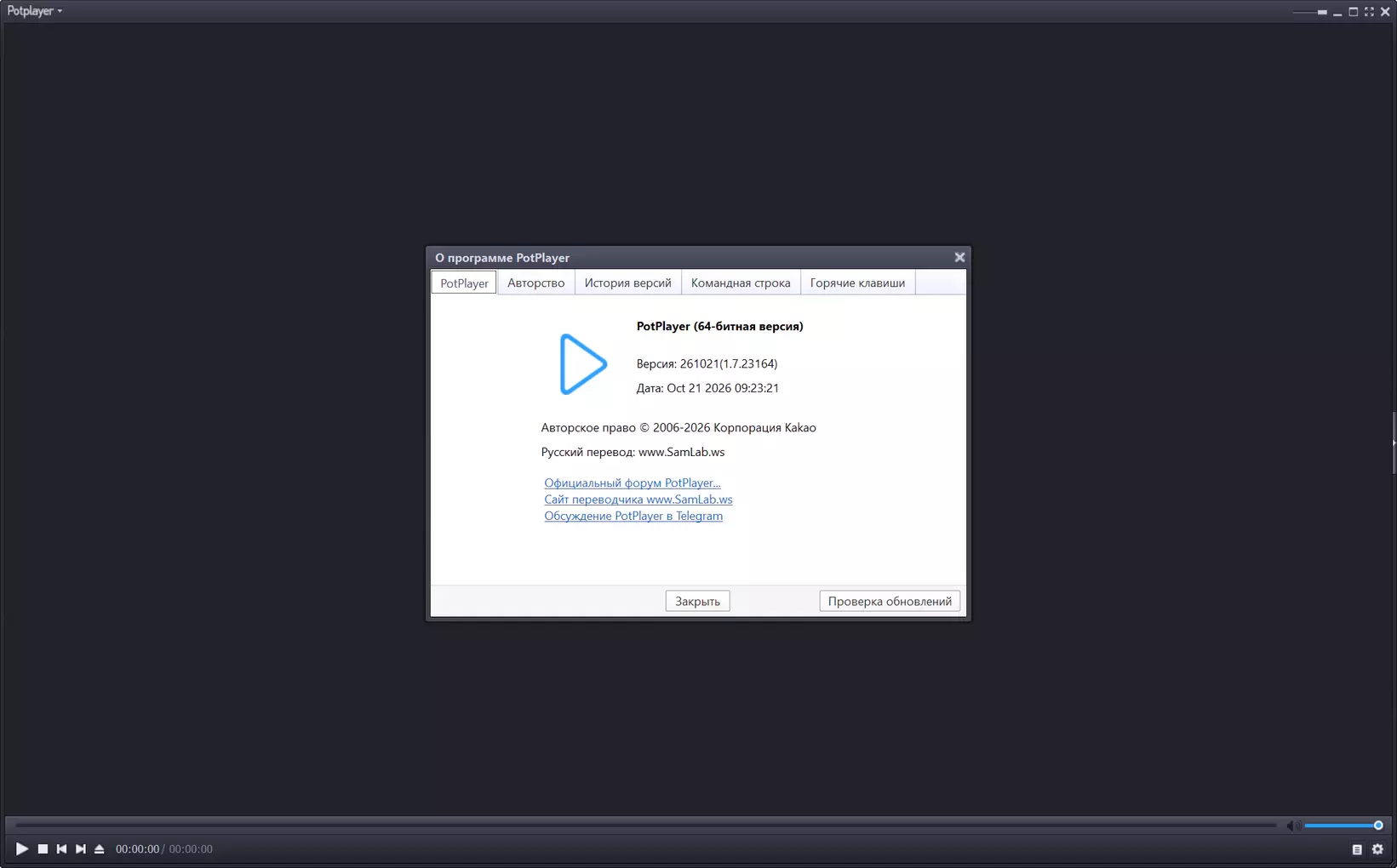Click Проверка обновлений button
This screenshot has height=868, width=1397.
(x=890, y=601)
